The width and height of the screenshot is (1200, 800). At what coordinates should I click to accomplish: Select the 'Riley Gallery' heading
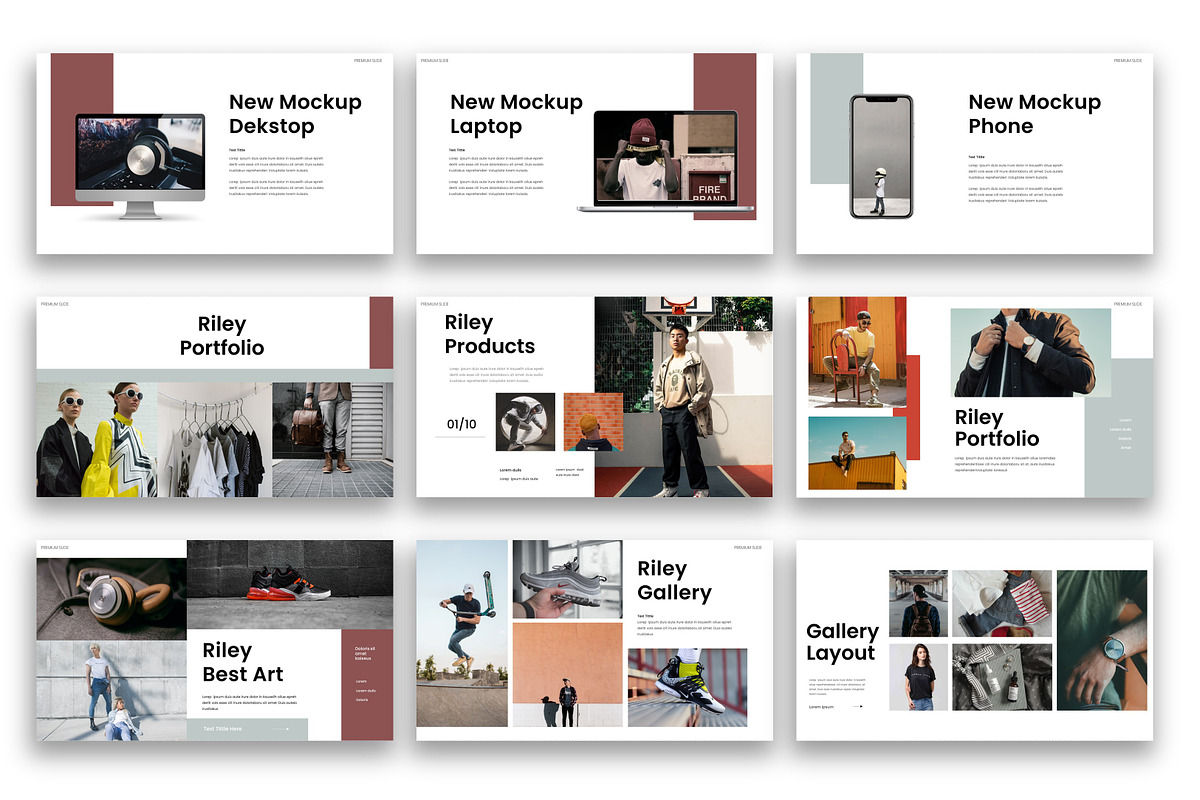pos(675,581)
